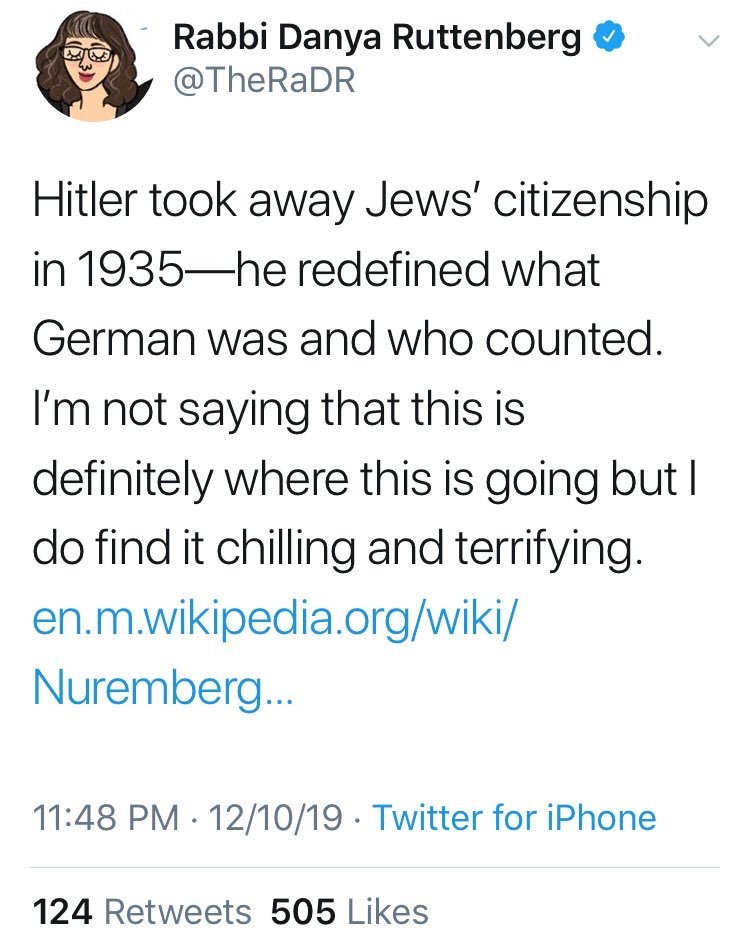749x947 pixels.
Task: Click the number 505 in the stats
Action: point(302,911)
